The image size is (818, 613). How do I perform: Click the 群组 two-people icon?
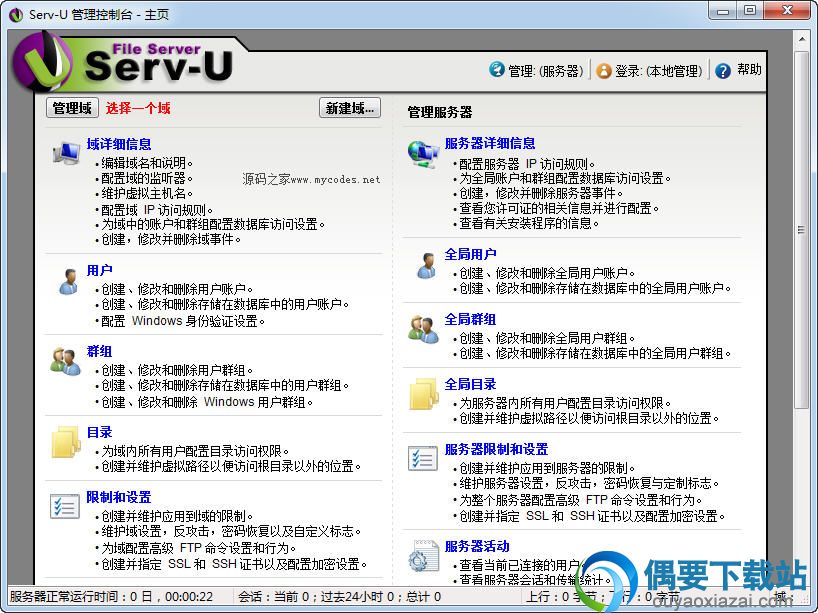tap(65, 361)
